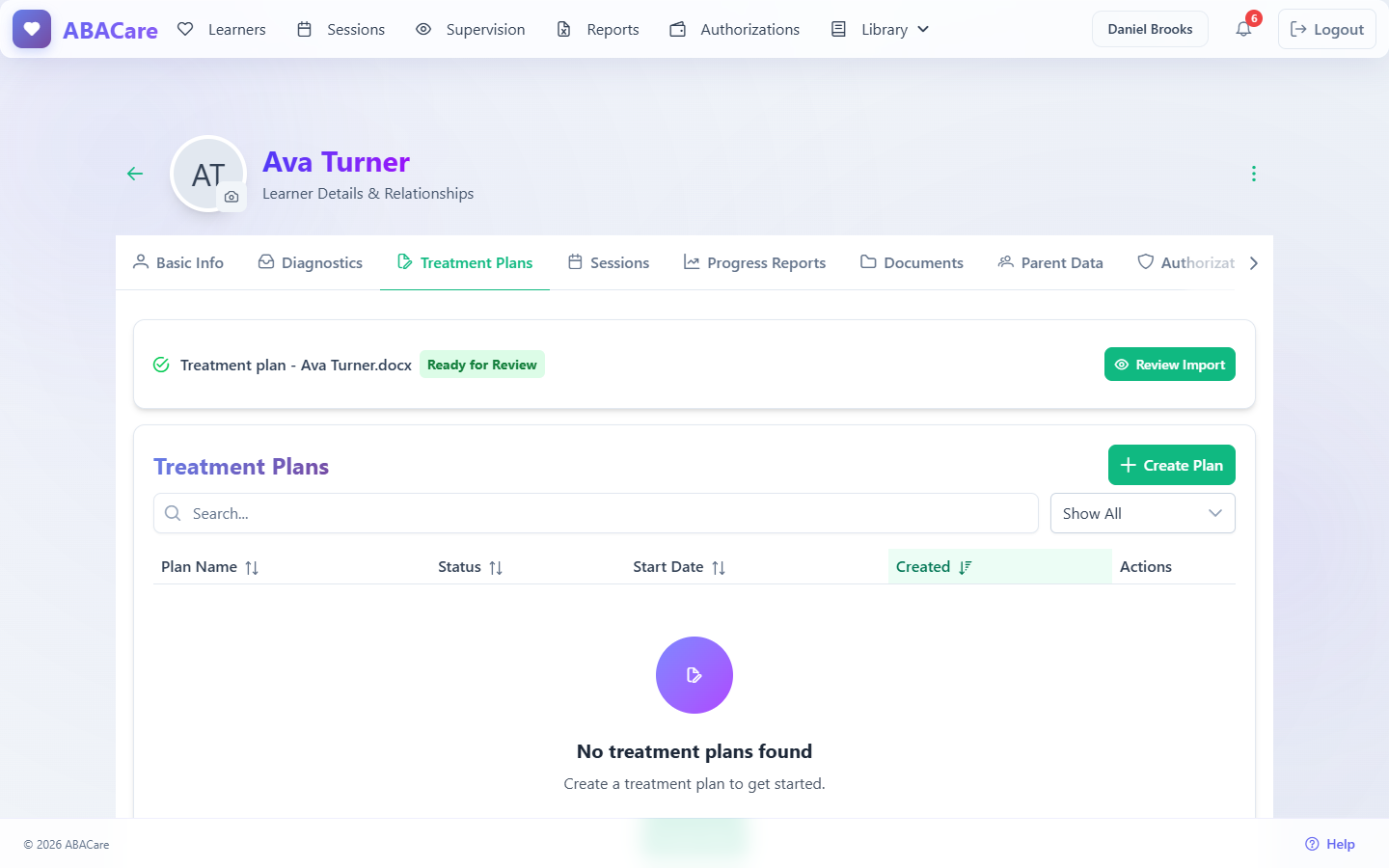The height and width of the screenshot is (868, 1389).
Task: Click the ABACare brand name
Action: click(110, 30)
